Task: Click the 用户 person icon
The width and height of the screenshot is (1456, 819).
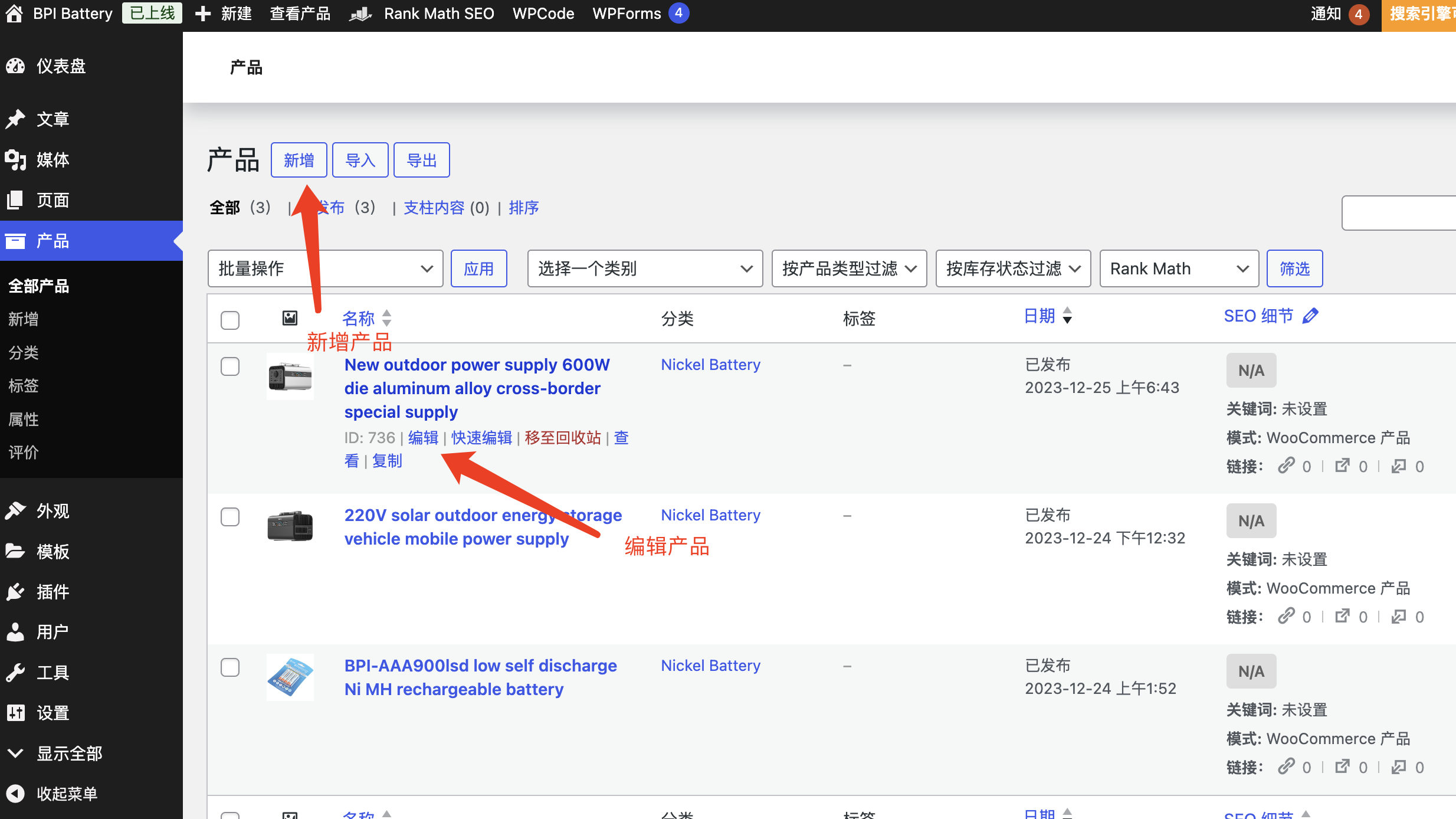Action: coord(15,632)
